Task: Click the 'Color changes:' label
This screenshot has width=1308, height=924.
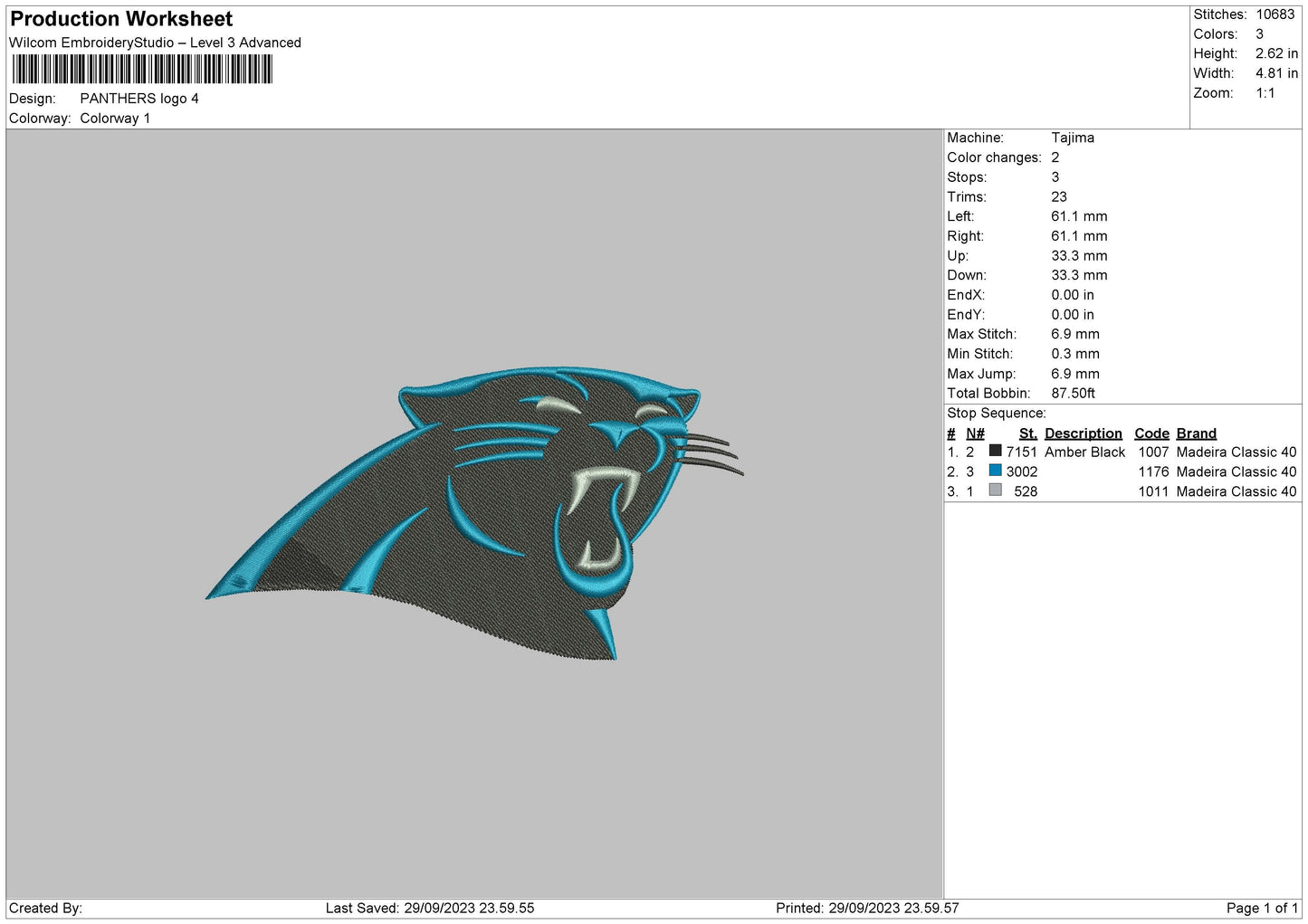Action: 994,157
